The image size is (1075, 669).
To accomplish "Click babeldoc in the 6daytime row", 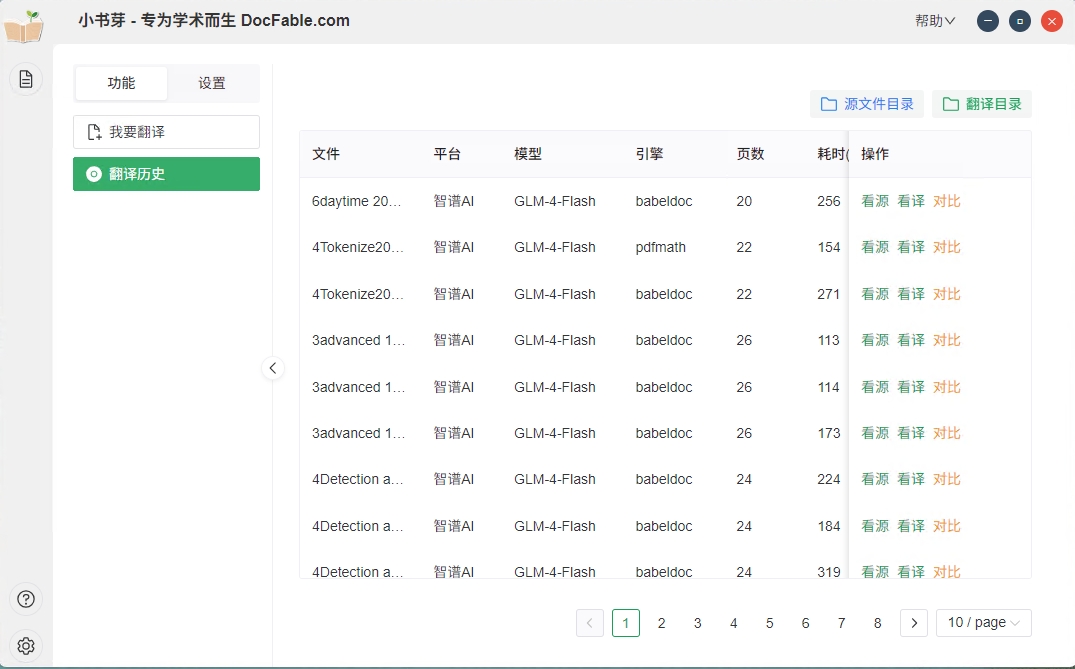I will tap(664, 201).
